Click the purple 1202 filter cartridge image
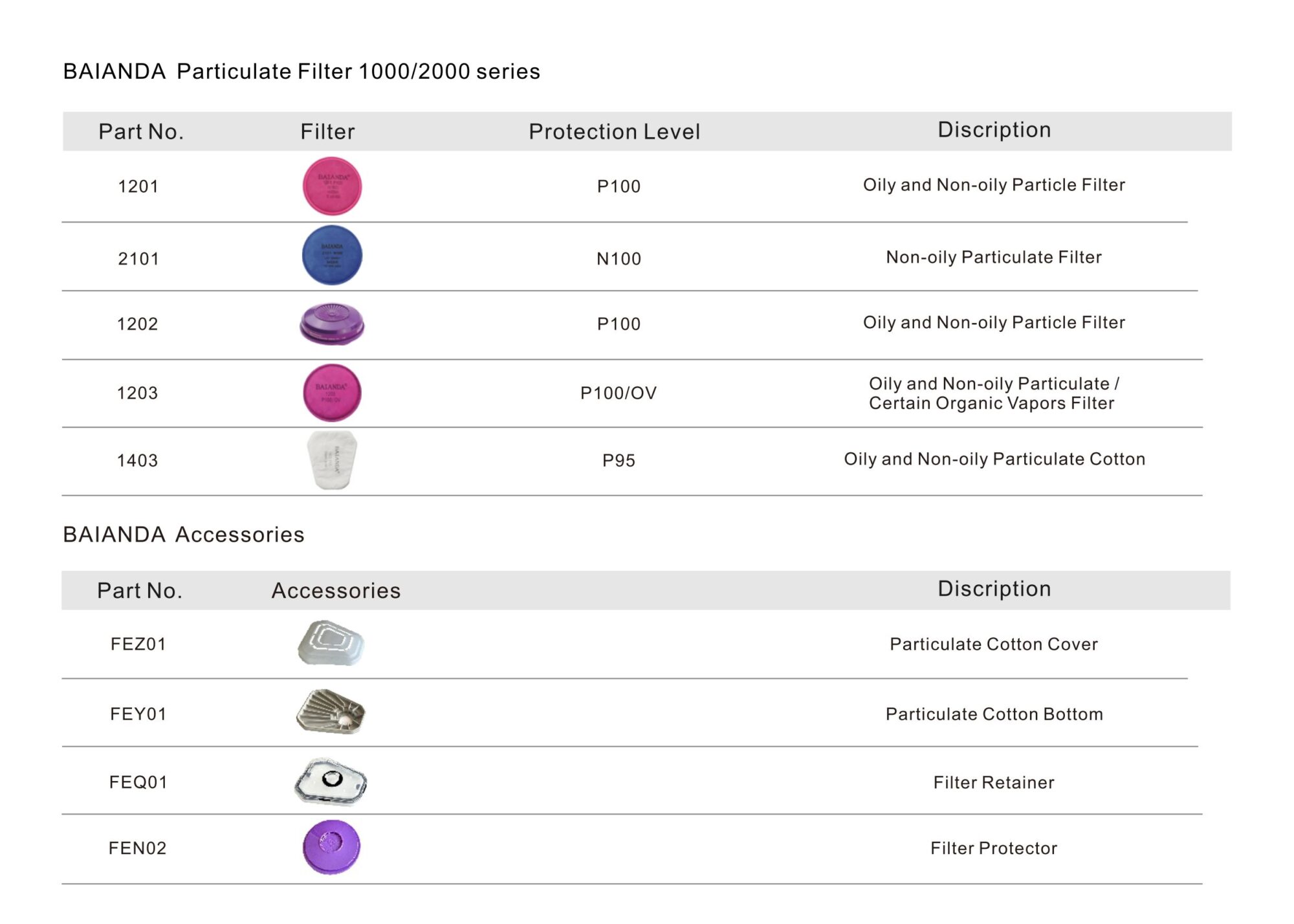The image size is (1294, 924). point(332,324)
